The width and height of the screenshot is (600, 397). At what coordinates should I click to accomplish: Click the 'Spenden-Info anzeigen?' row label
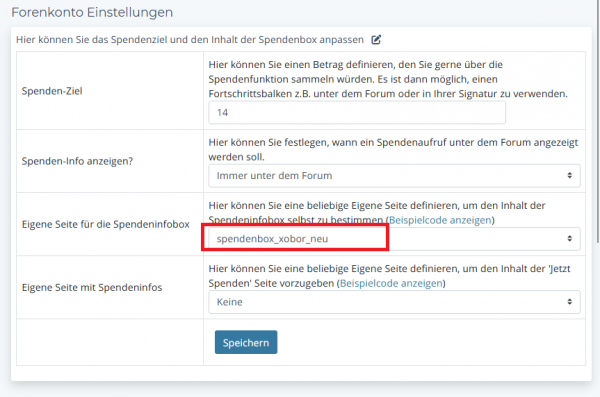click(x=77, y=161)
